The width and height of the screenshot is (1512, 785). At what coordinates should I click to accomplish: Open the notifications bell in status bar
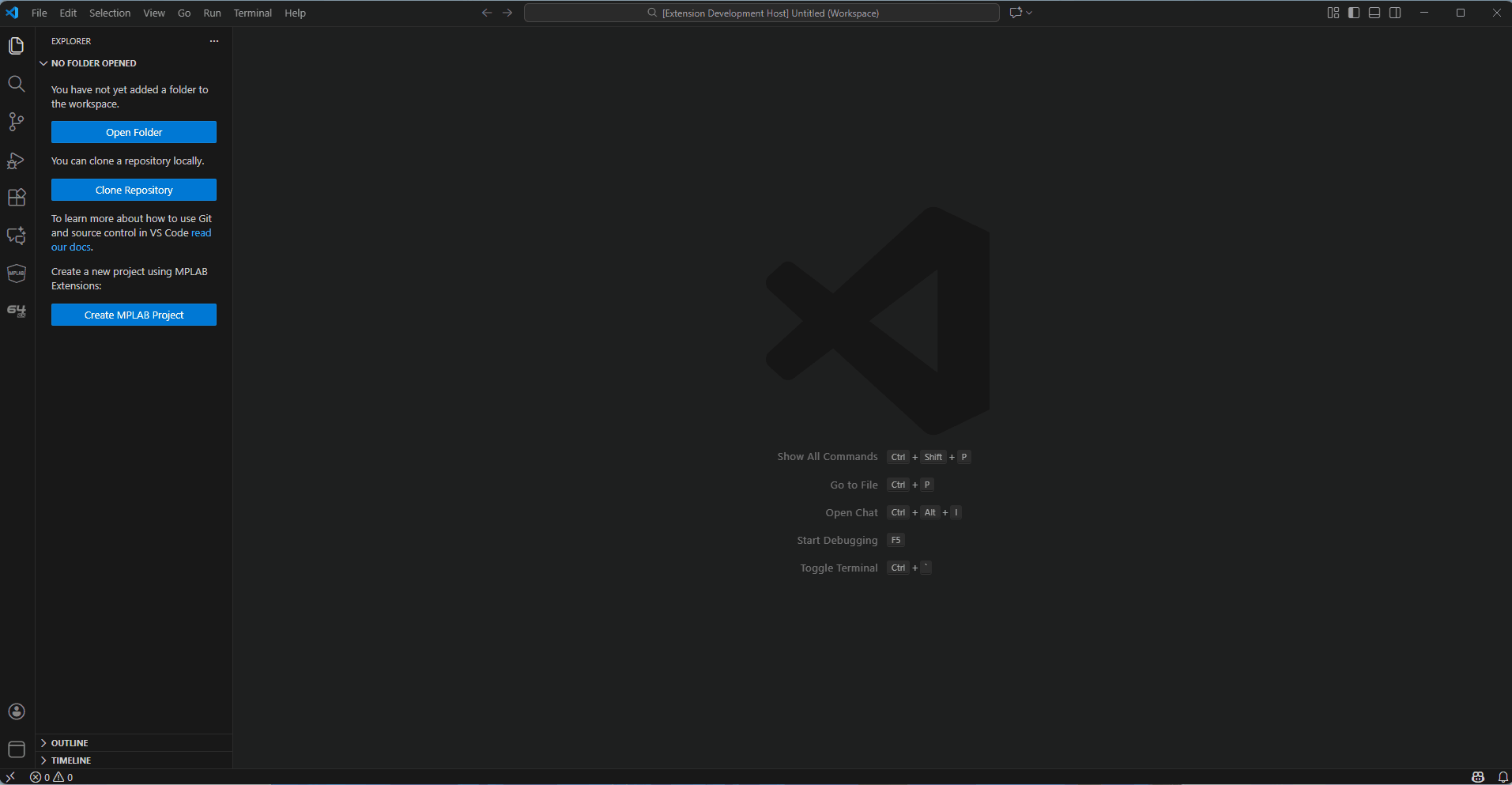[1503, 777]
